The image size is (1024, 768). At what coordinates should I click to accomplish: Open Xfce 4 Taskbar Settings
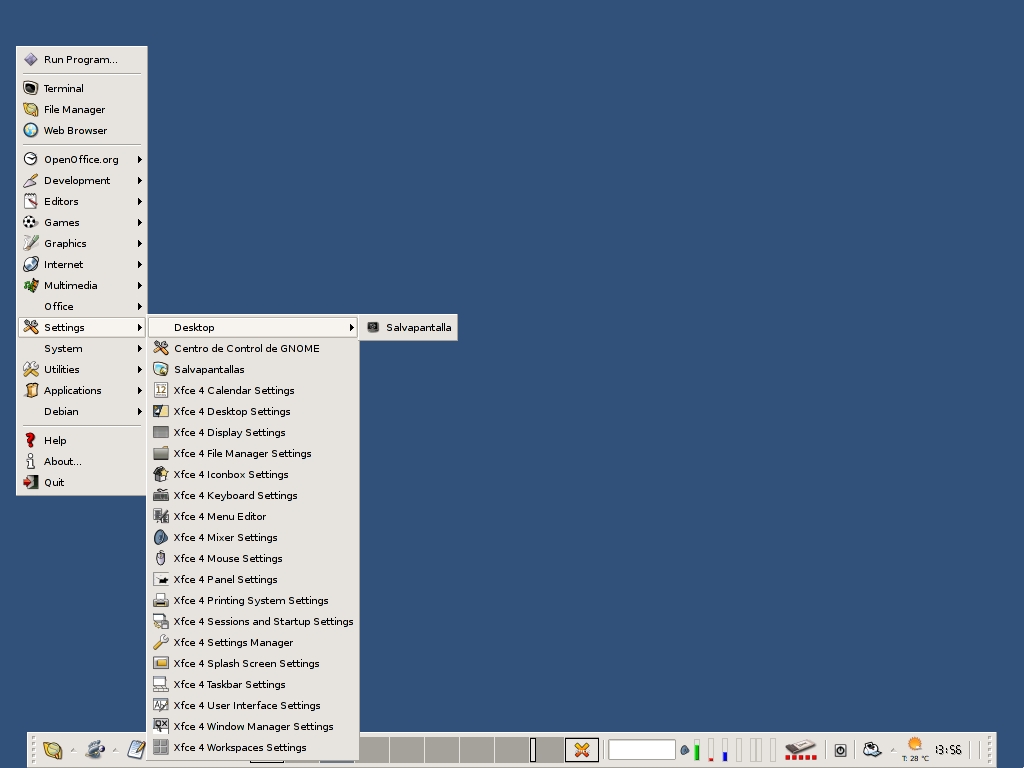click(x=253, y=684)
